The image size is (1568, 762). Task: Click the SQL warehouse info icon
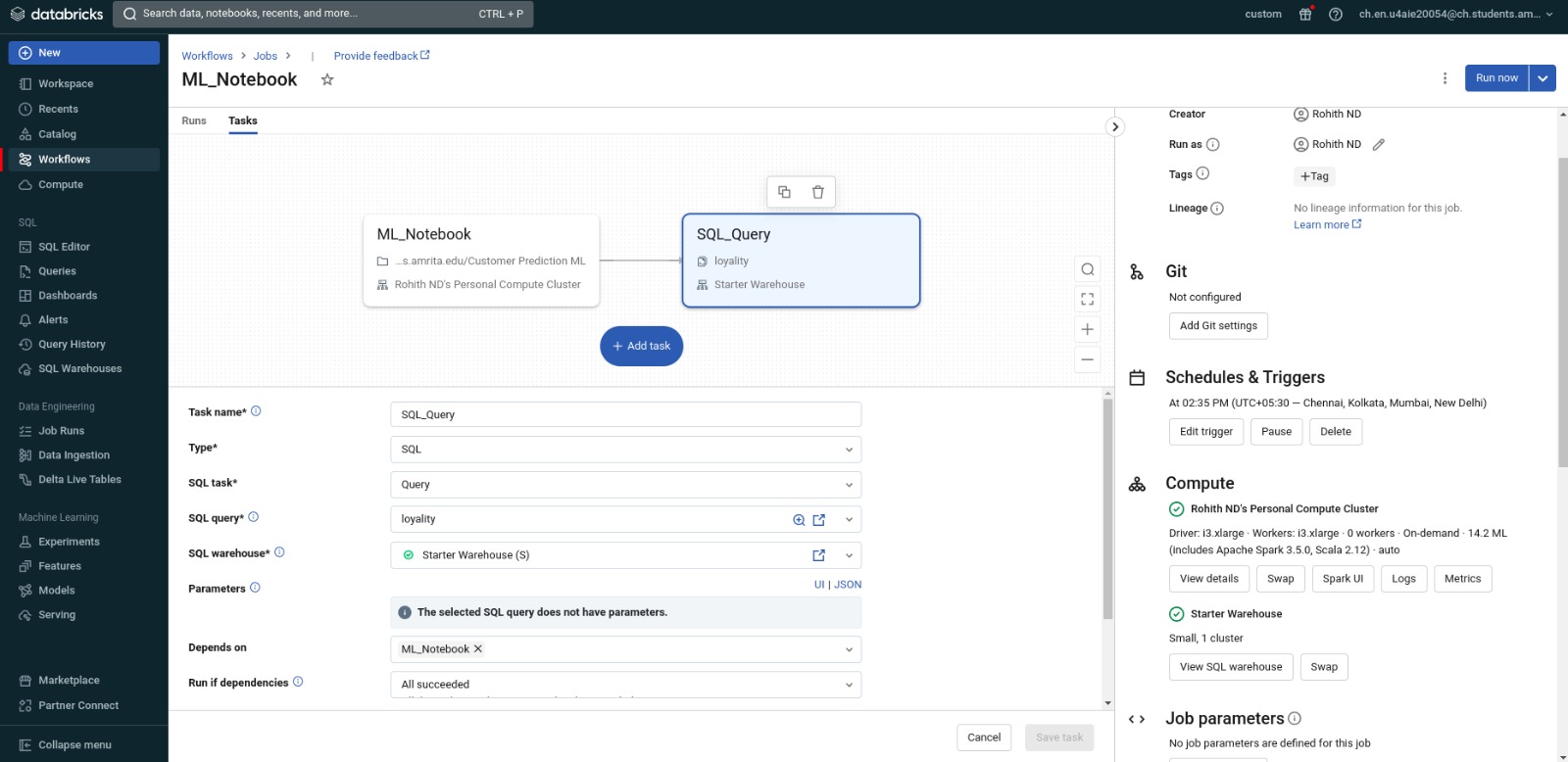click(x=279, y=552)
